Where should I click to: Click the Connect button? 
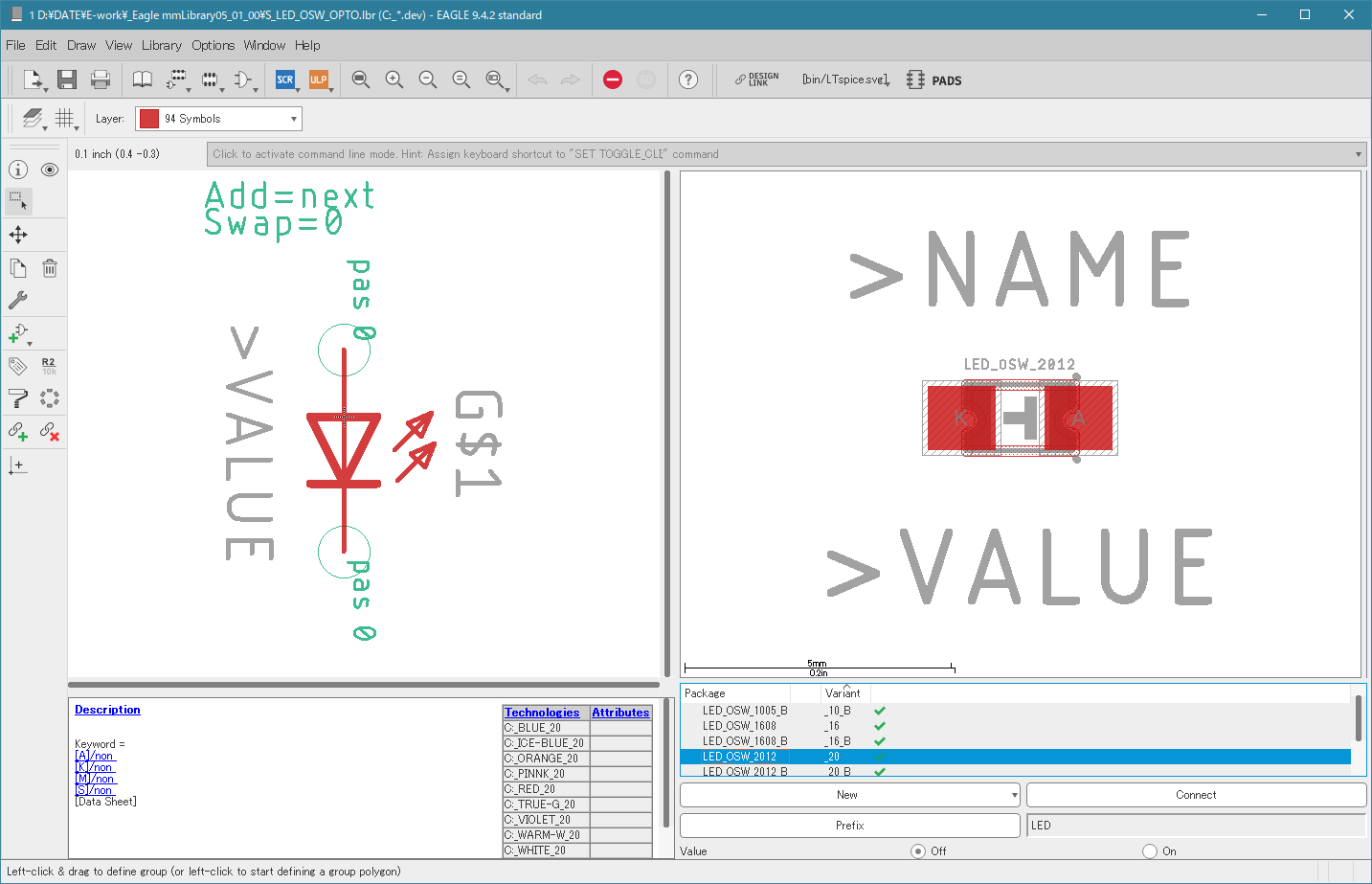pos(1196,795)
